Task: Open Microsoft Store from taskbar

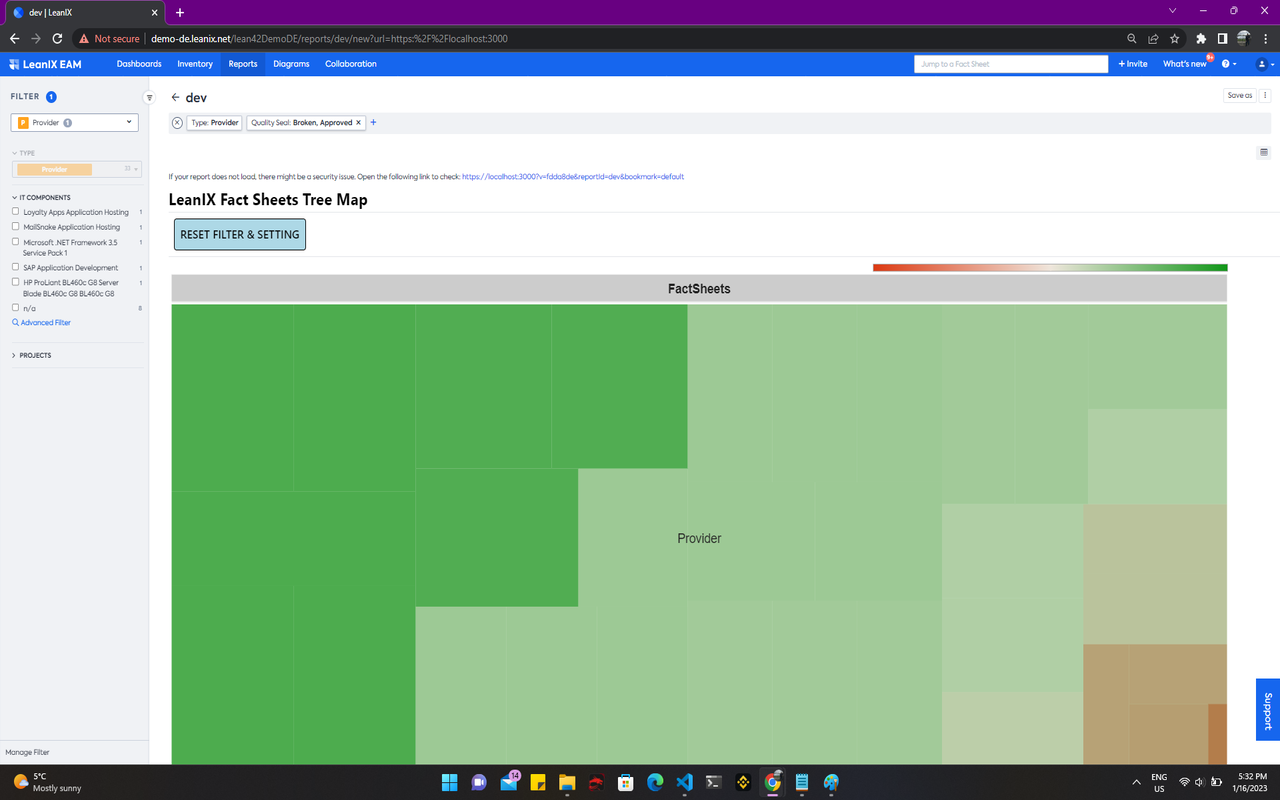Action: [626, 782]
